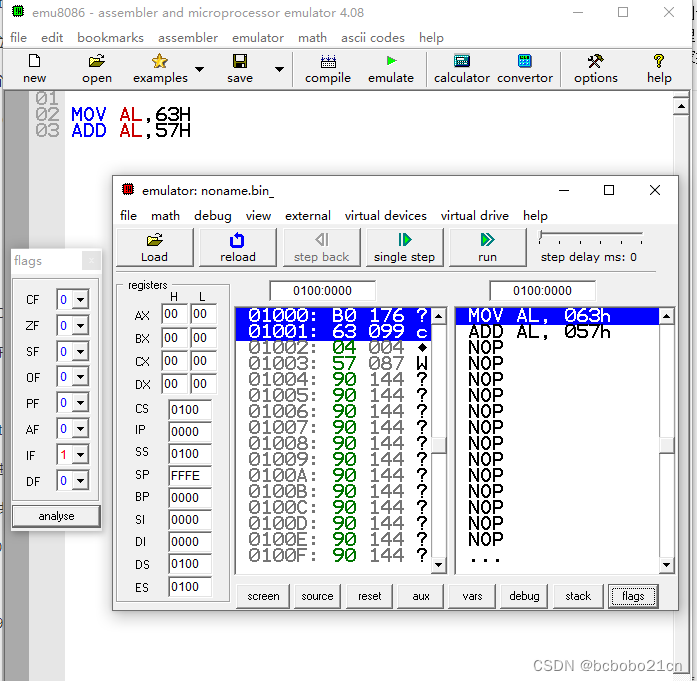Click the examples star icon
This screenshot has height=681, width=697.
pos(160,60)
